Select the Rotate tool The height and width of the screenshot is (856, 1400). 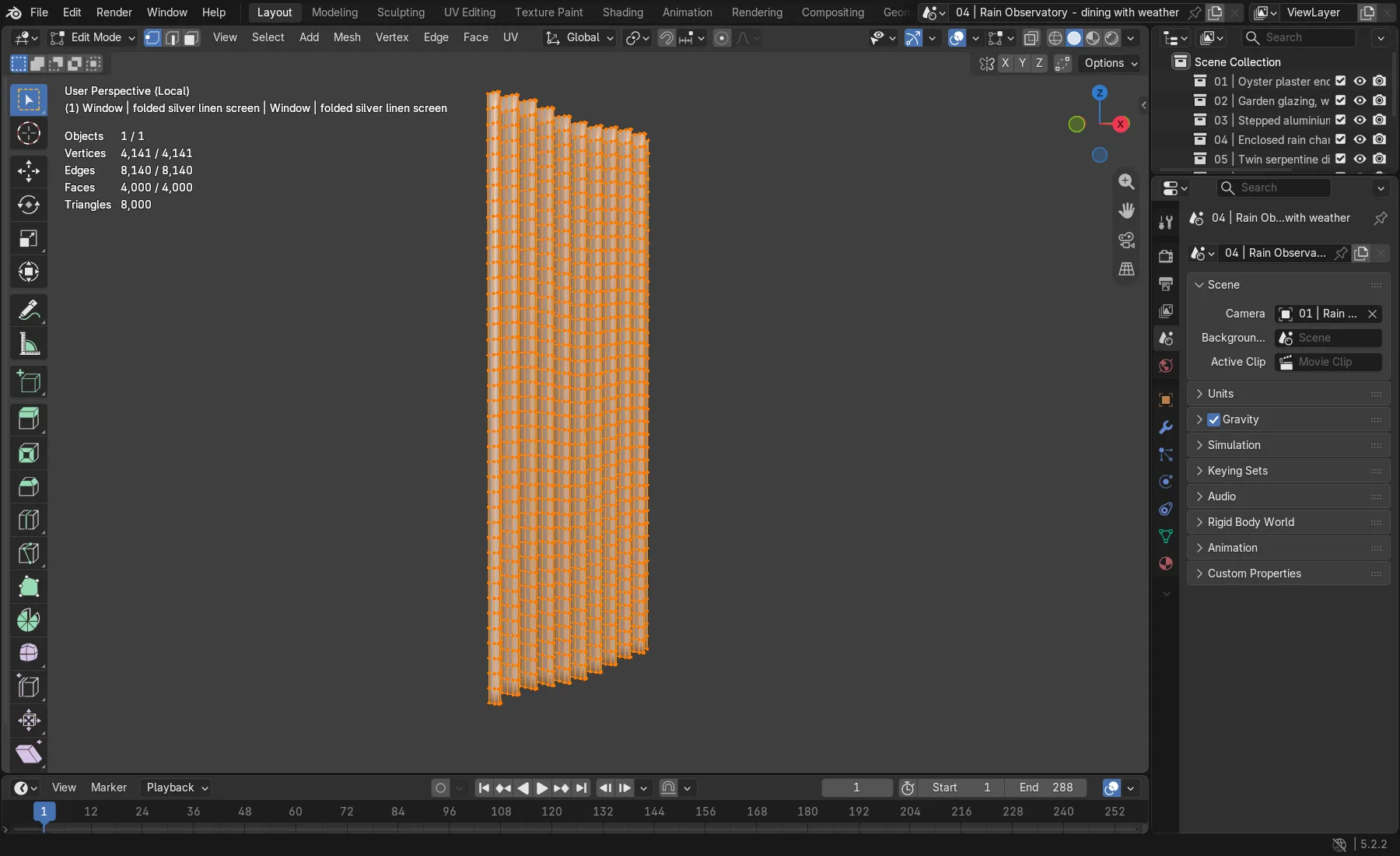[29, 205]
